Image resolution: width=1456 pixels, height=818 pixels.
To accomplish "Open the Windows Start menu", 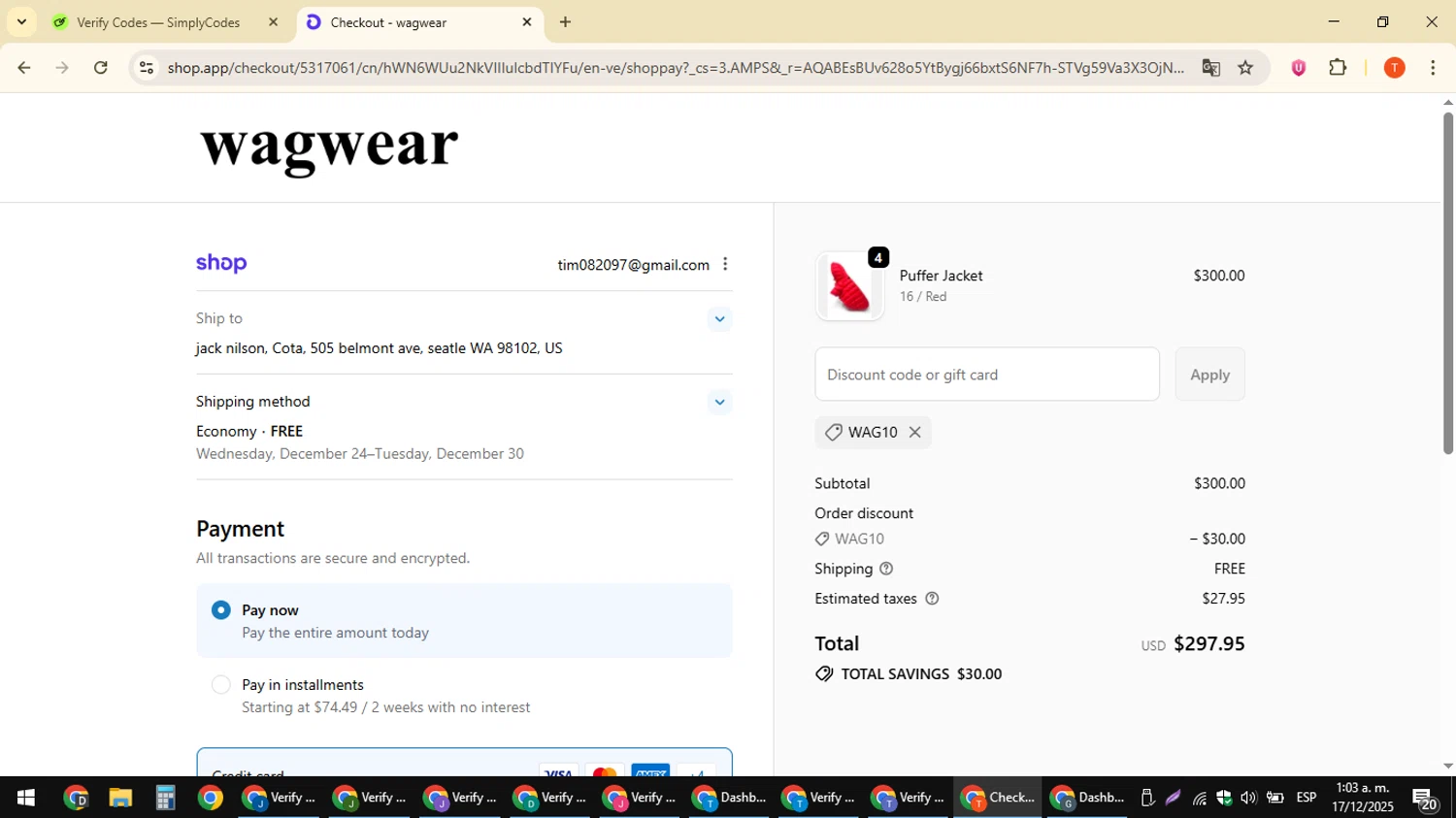I will coord(26,798).
